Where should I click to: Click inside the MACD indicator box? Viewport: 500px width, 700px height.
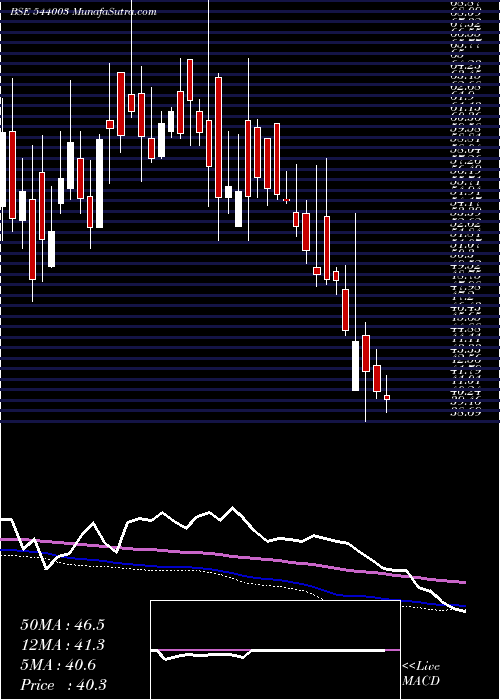pos(275,650)
